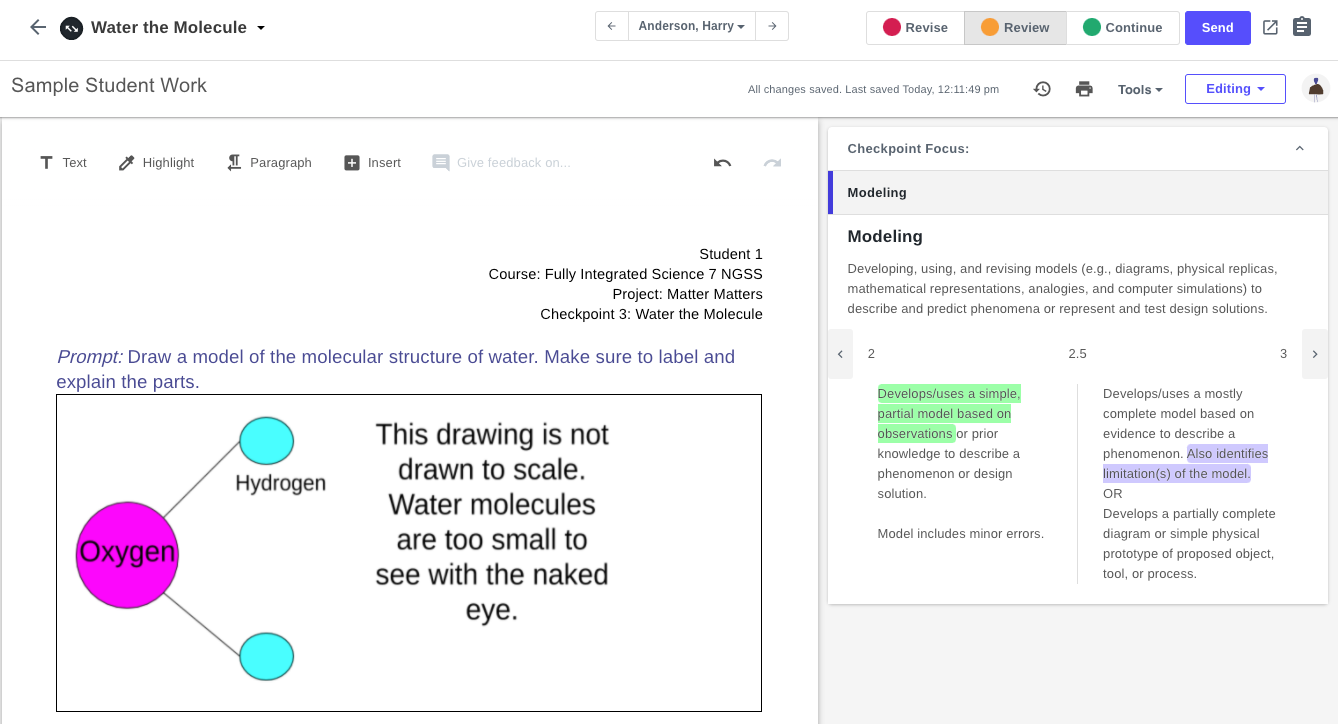Click the round checkpoint icon beside the title
Image resolution: width=1338 pixels, height=724 pixels.
71,28
